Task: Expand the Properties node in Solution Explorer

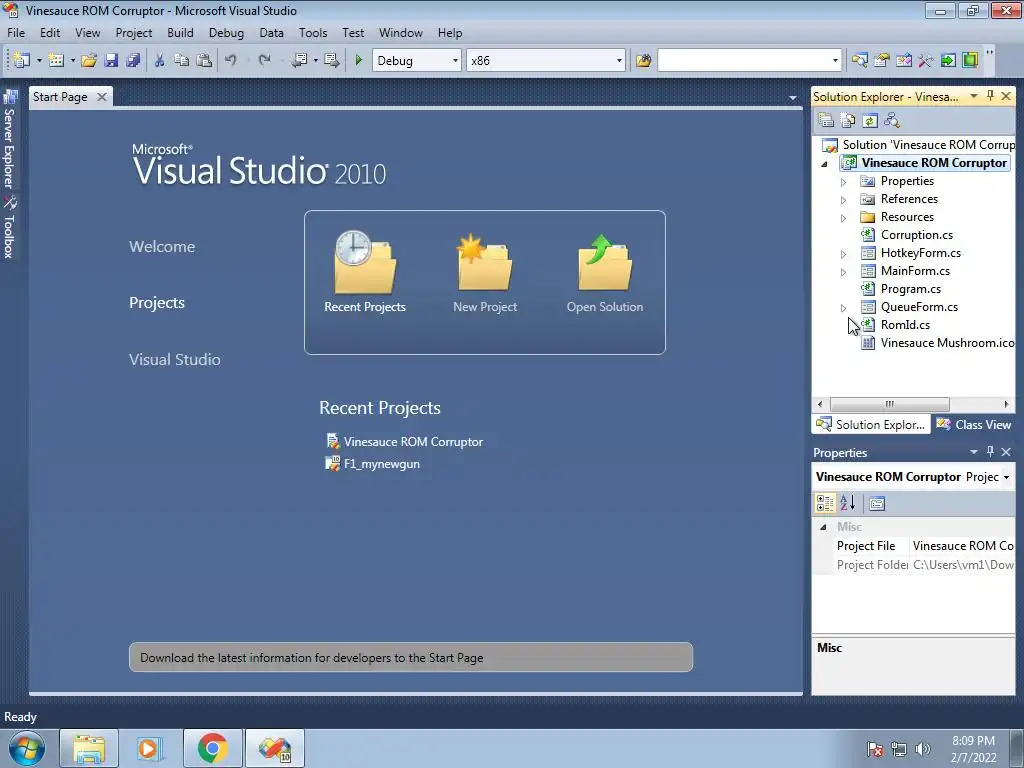Action: pos(843,182)
